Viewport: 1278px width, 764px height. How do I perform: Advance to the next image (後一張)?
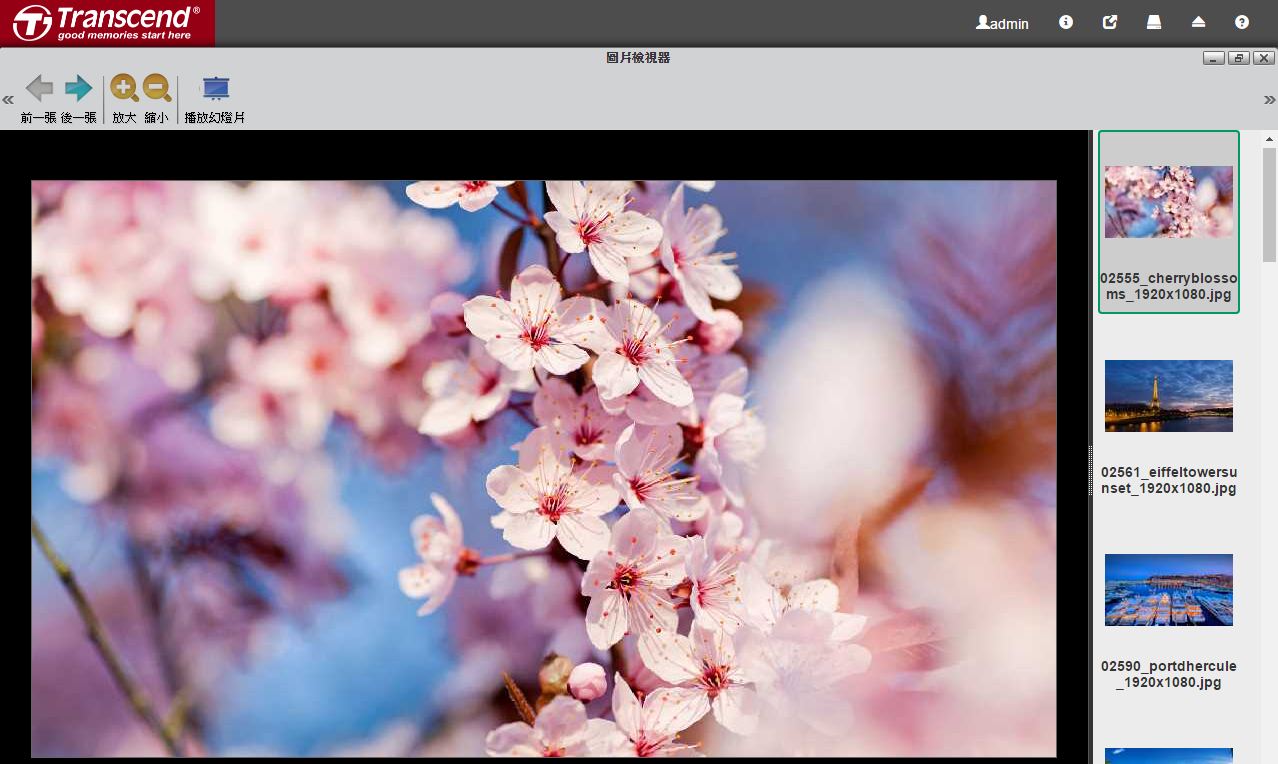coord(78,98)
